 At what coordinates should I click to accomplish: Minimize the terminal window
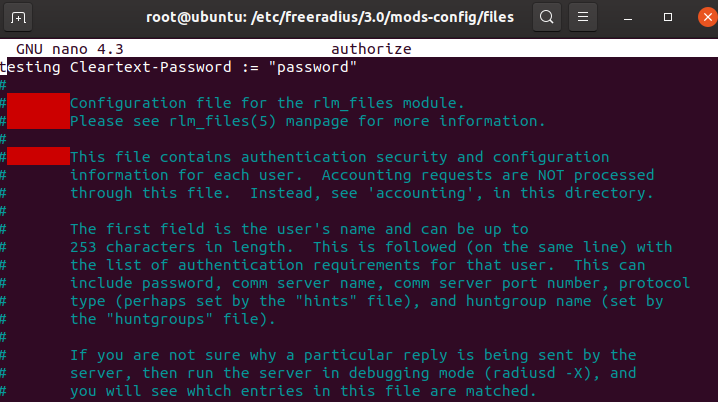pos(625,17)
